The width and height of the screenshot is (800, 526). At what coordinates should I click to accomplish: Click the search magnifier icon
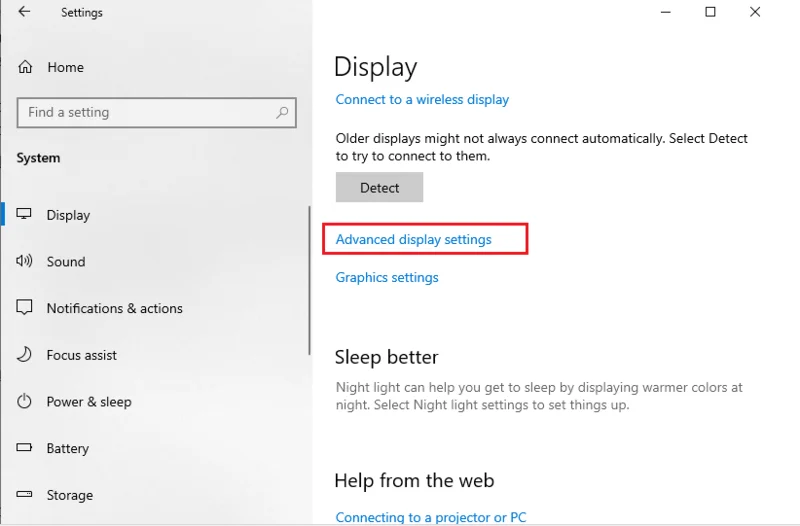point(282,112)
